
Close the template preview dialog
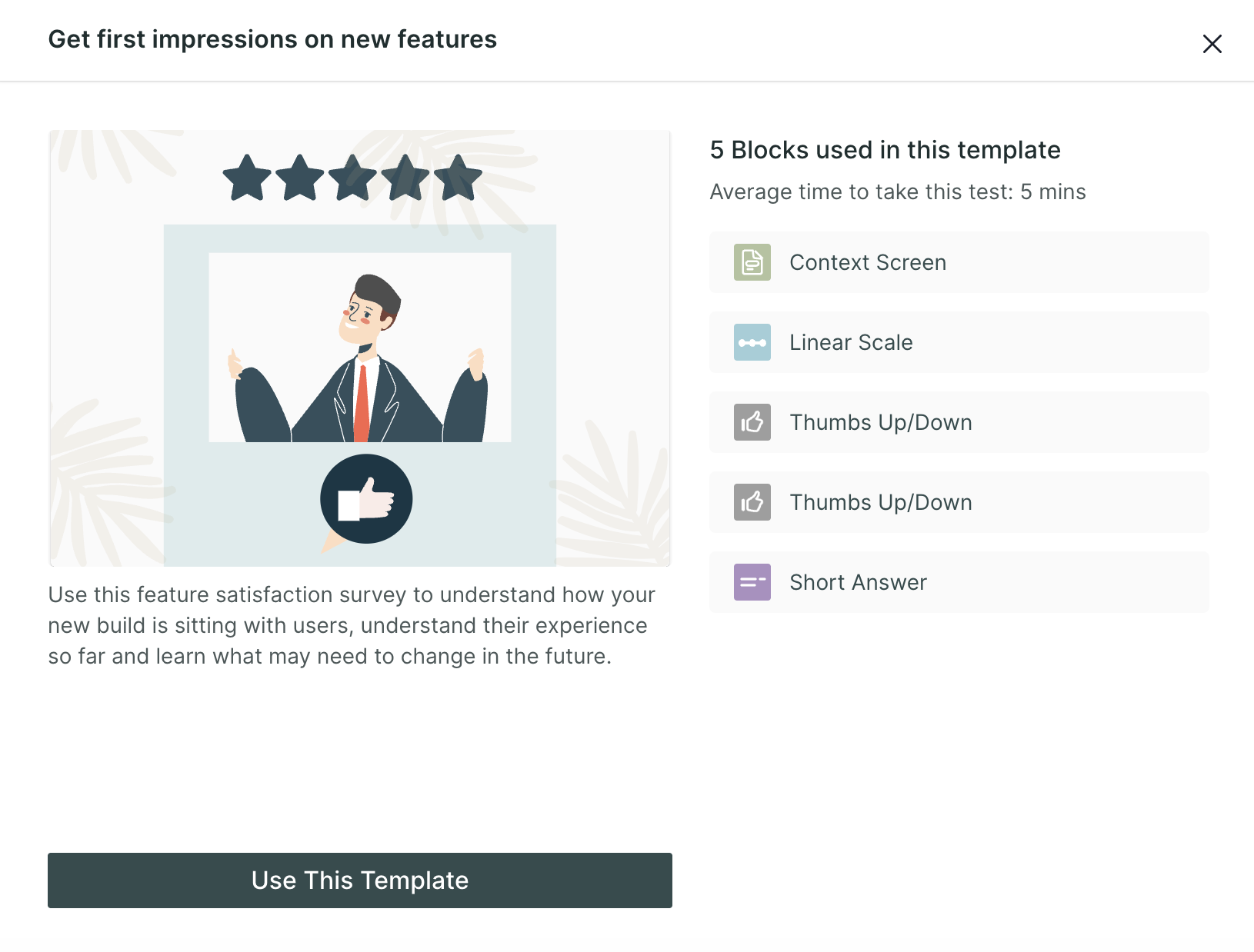(x=1212, y=44)
